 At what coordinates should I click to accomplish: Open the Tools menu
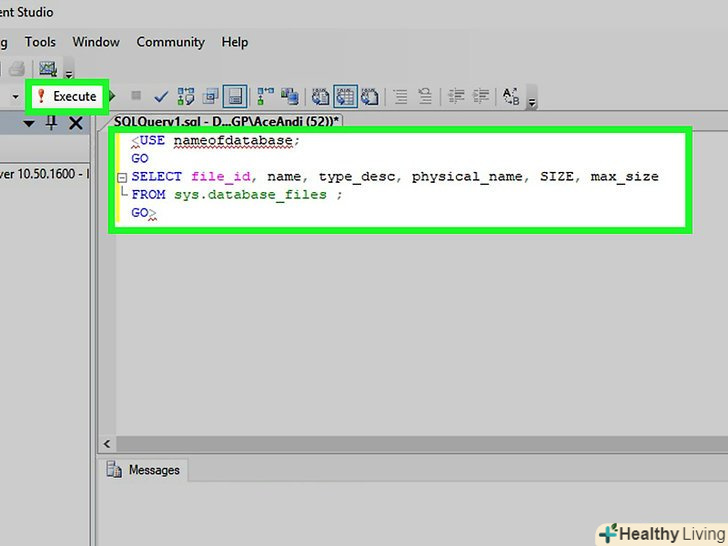coord(40,42)
